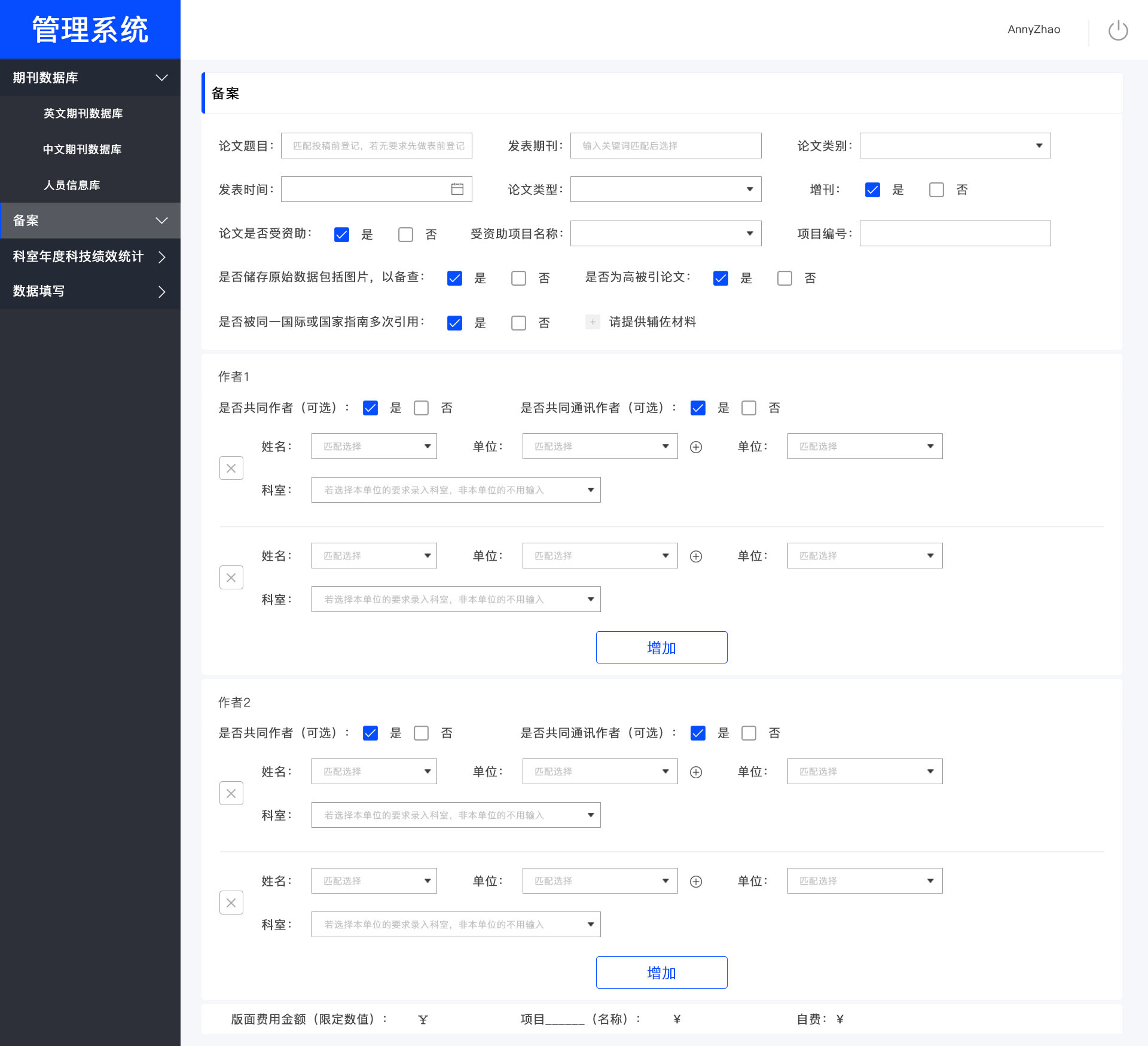Screen dimensions: 1148x1046
Task: Click the plus icon beside 请提供辅佐材料
Action: pos(593,322)
